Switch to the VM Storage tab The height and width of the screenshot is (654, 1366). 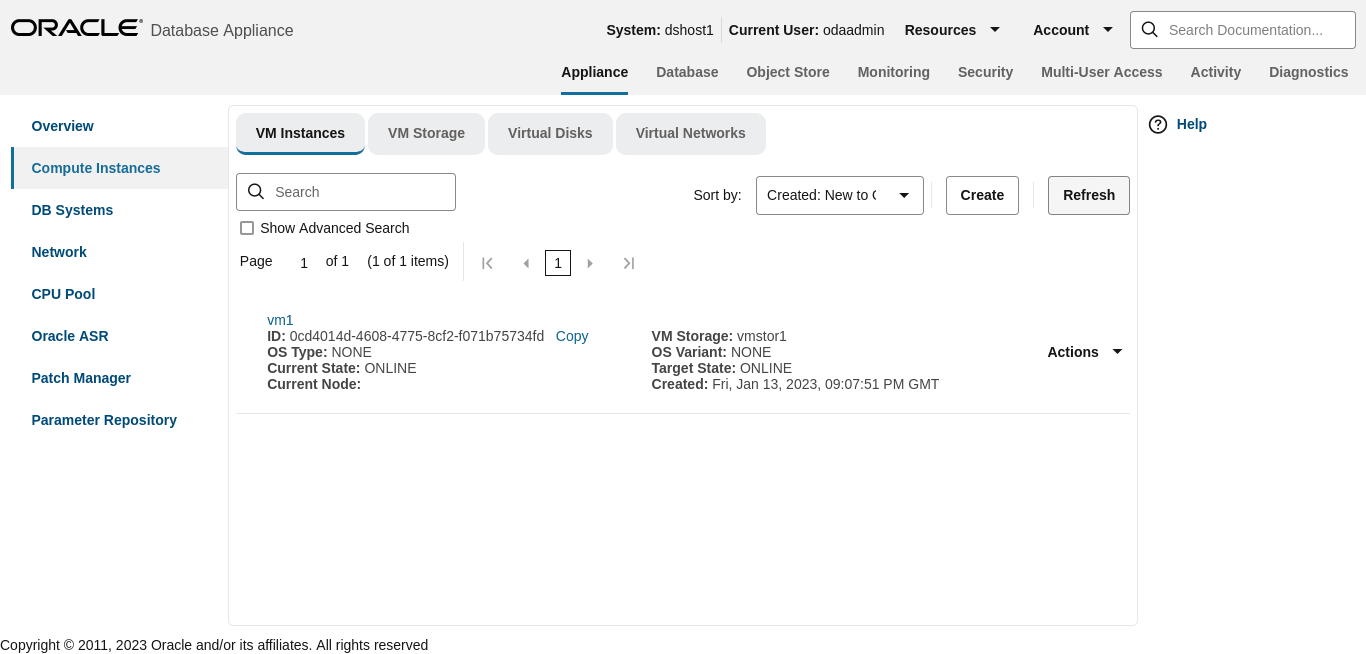426,133
